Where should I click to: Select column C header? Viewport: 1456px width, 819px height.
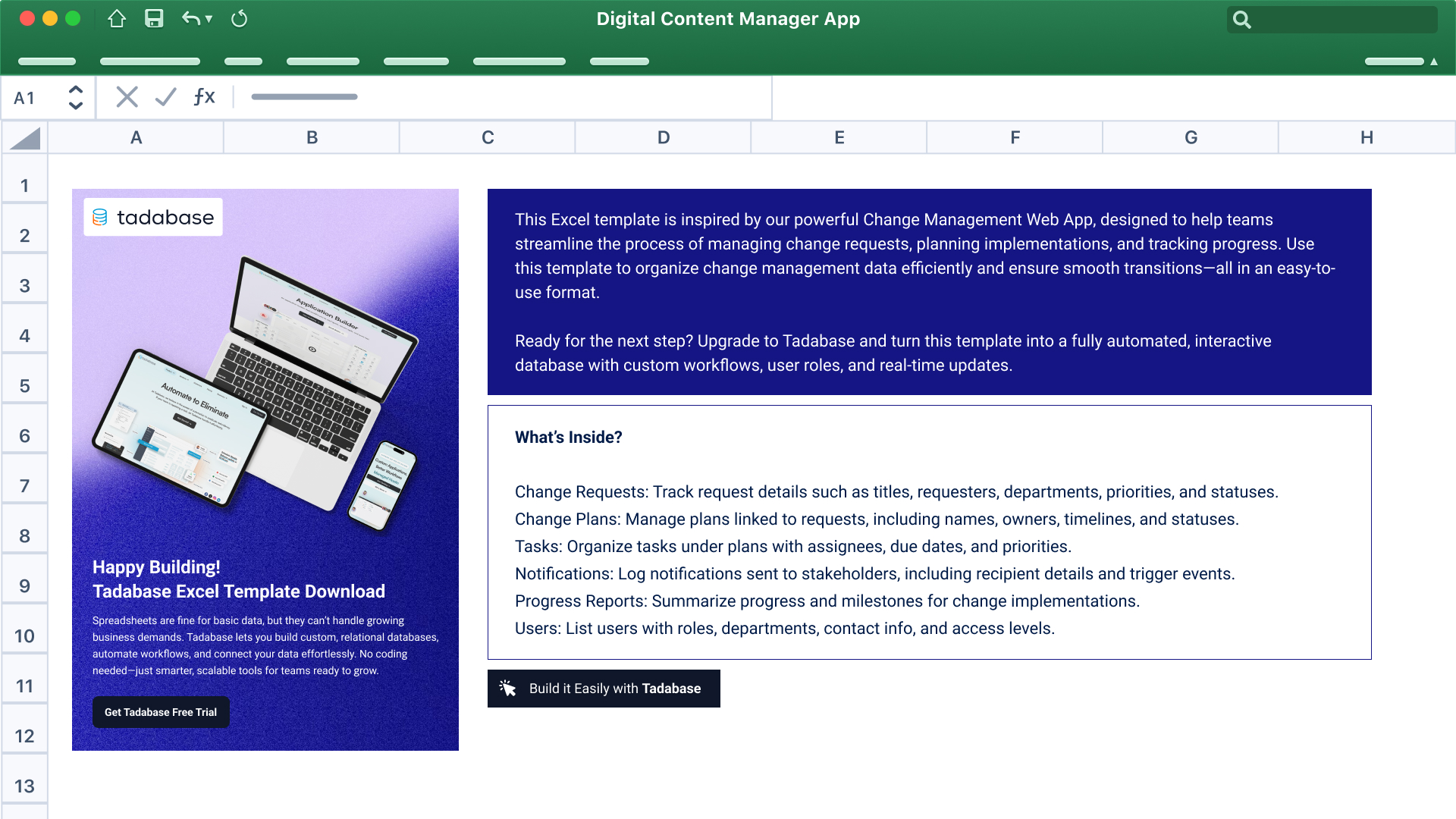click(x=488, y=138)
